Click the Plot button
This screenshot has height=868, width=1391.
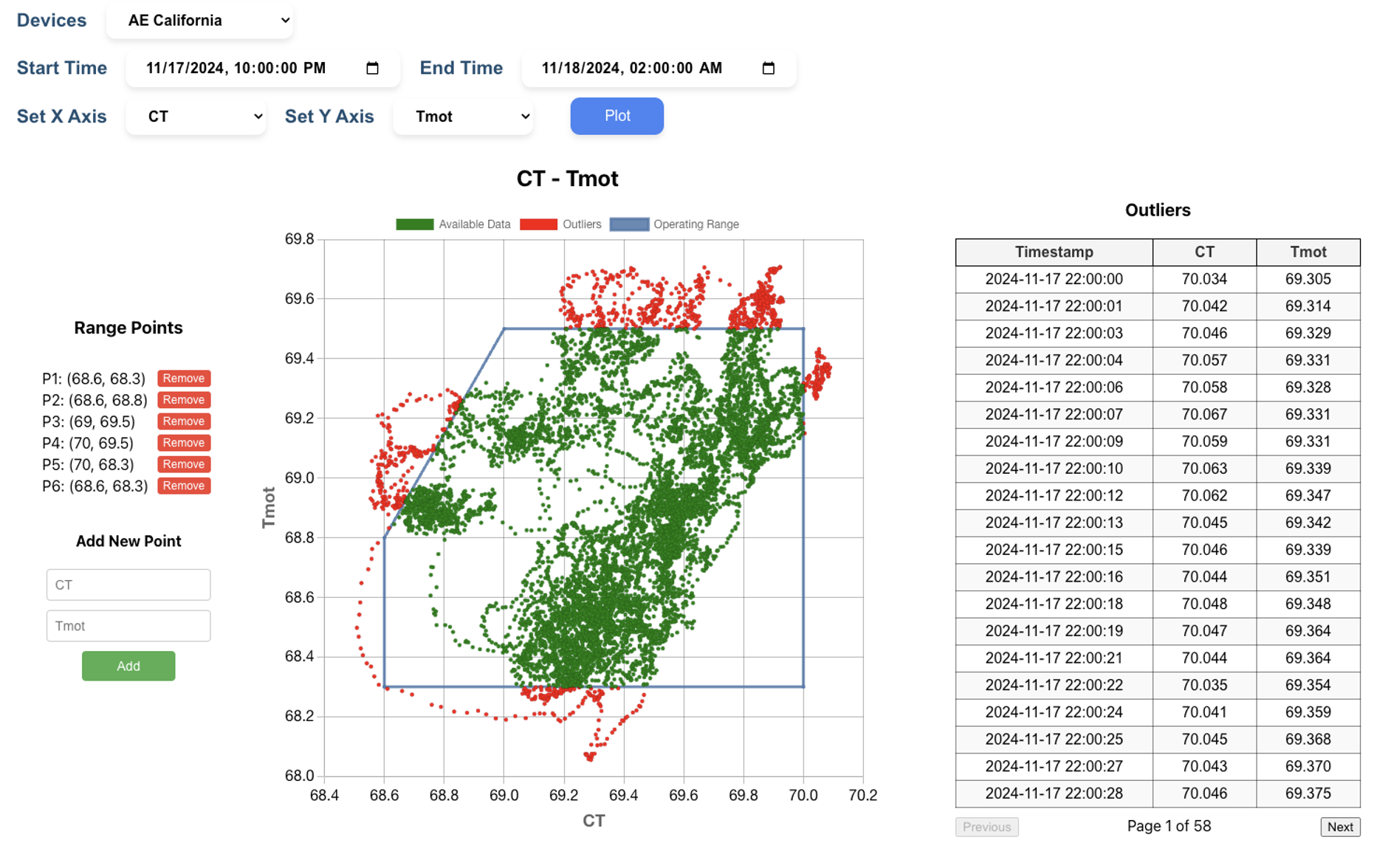(616, 116)
